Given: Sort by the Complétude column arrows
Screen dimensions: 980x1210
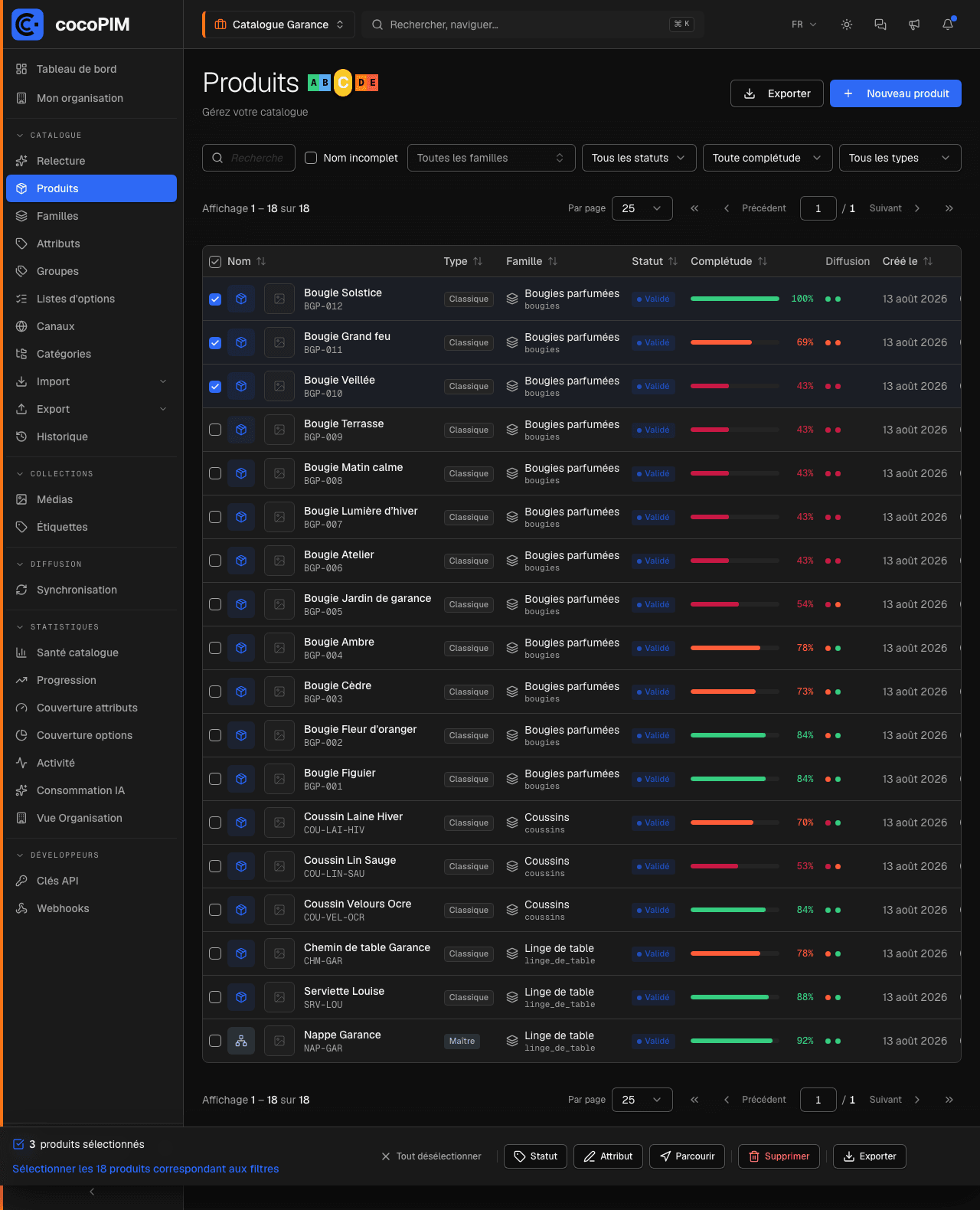Looking at the screenshot, I should click(763, 261).
